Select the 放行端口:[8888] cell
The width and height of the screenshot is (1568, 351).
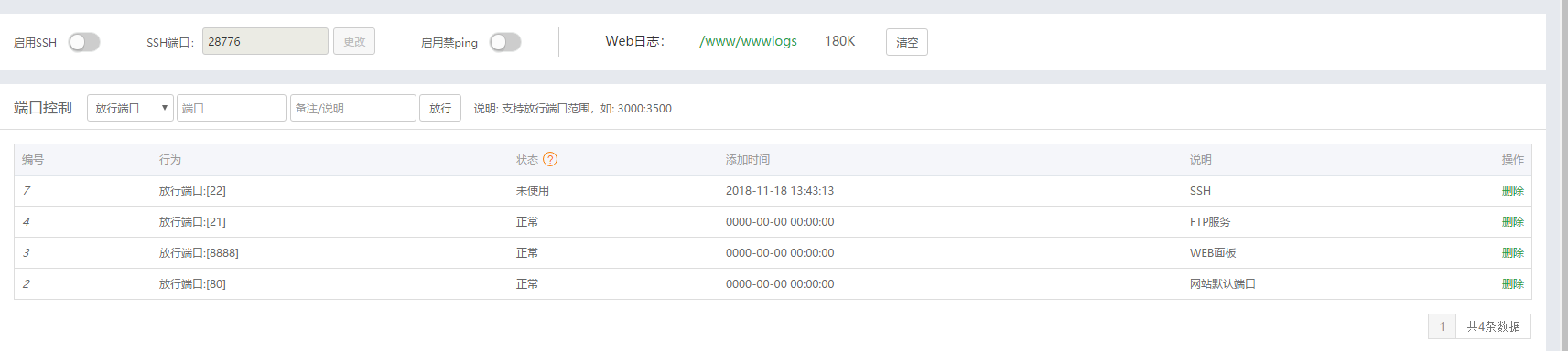tap(199, 253)
